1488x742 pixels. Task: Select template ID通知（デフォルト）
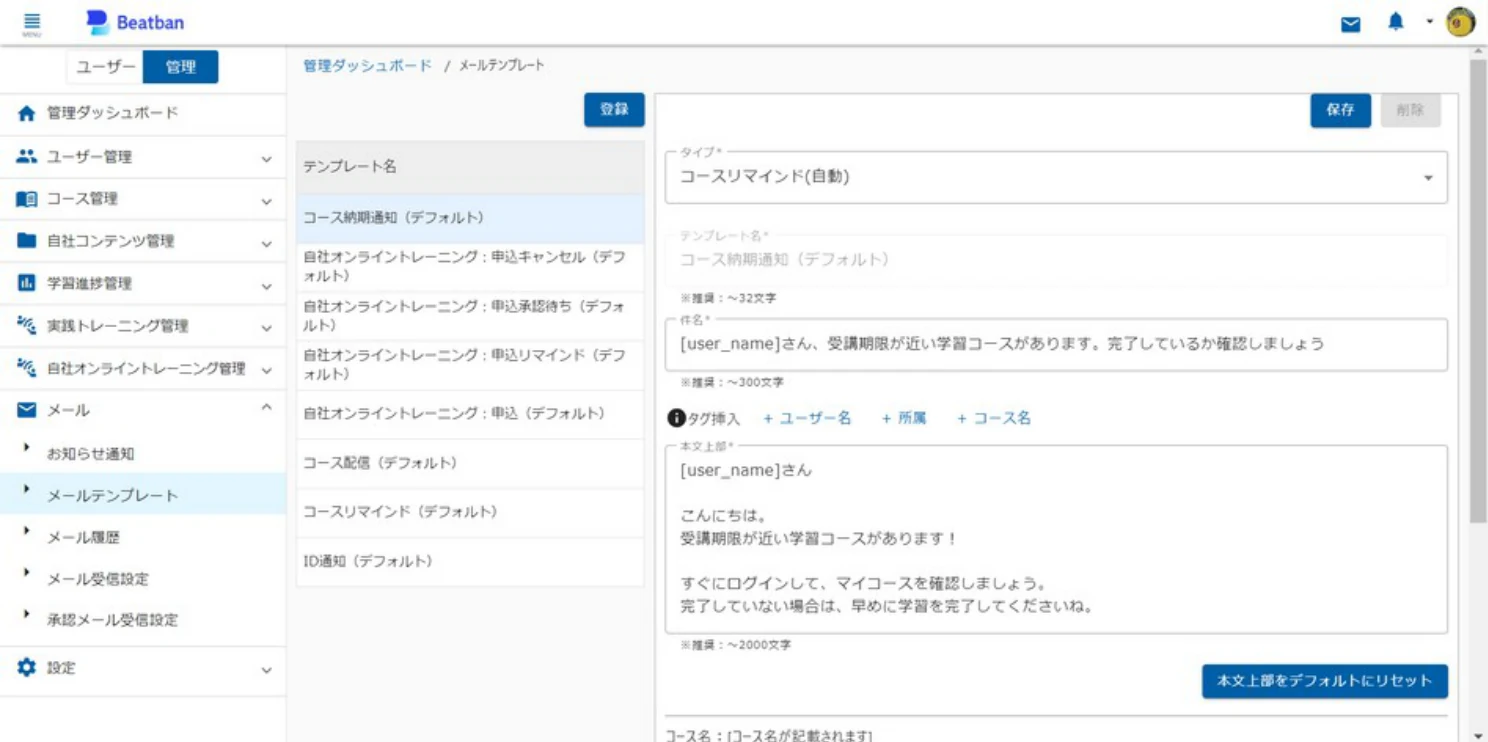[470, 562]
